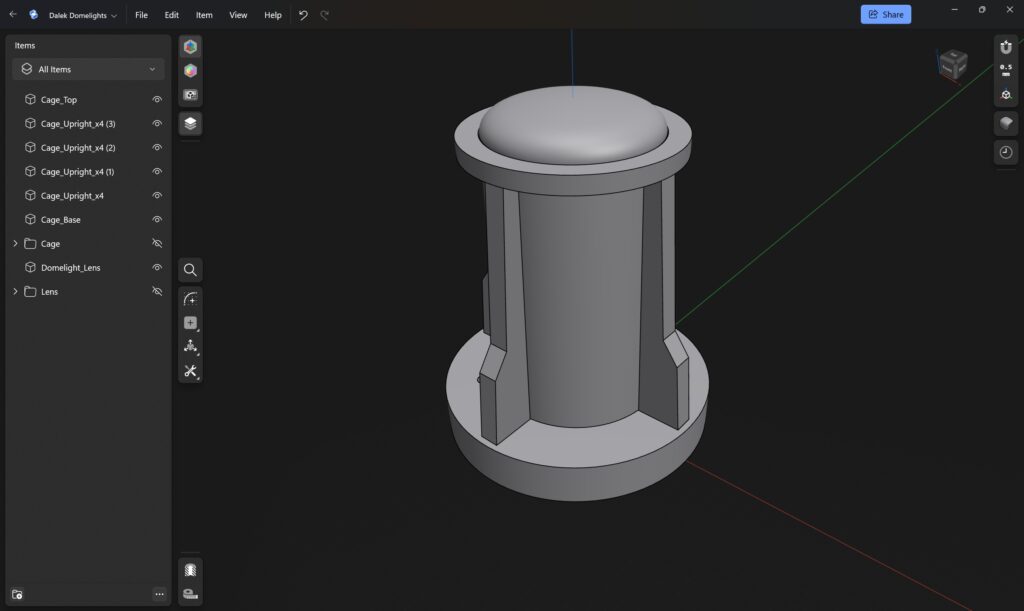Open the All Items filter dropdown
The image size is (1024, 611).
(x=88, y=69)
